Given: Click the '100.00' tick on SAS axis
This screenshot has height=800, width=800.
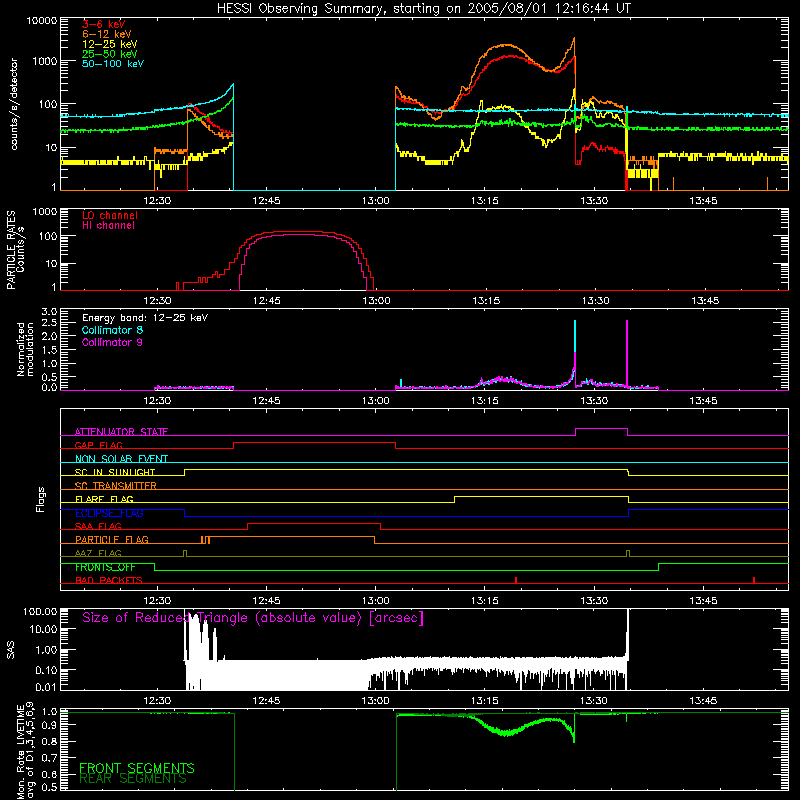Looking at the screenshot, I should (40, 611).
